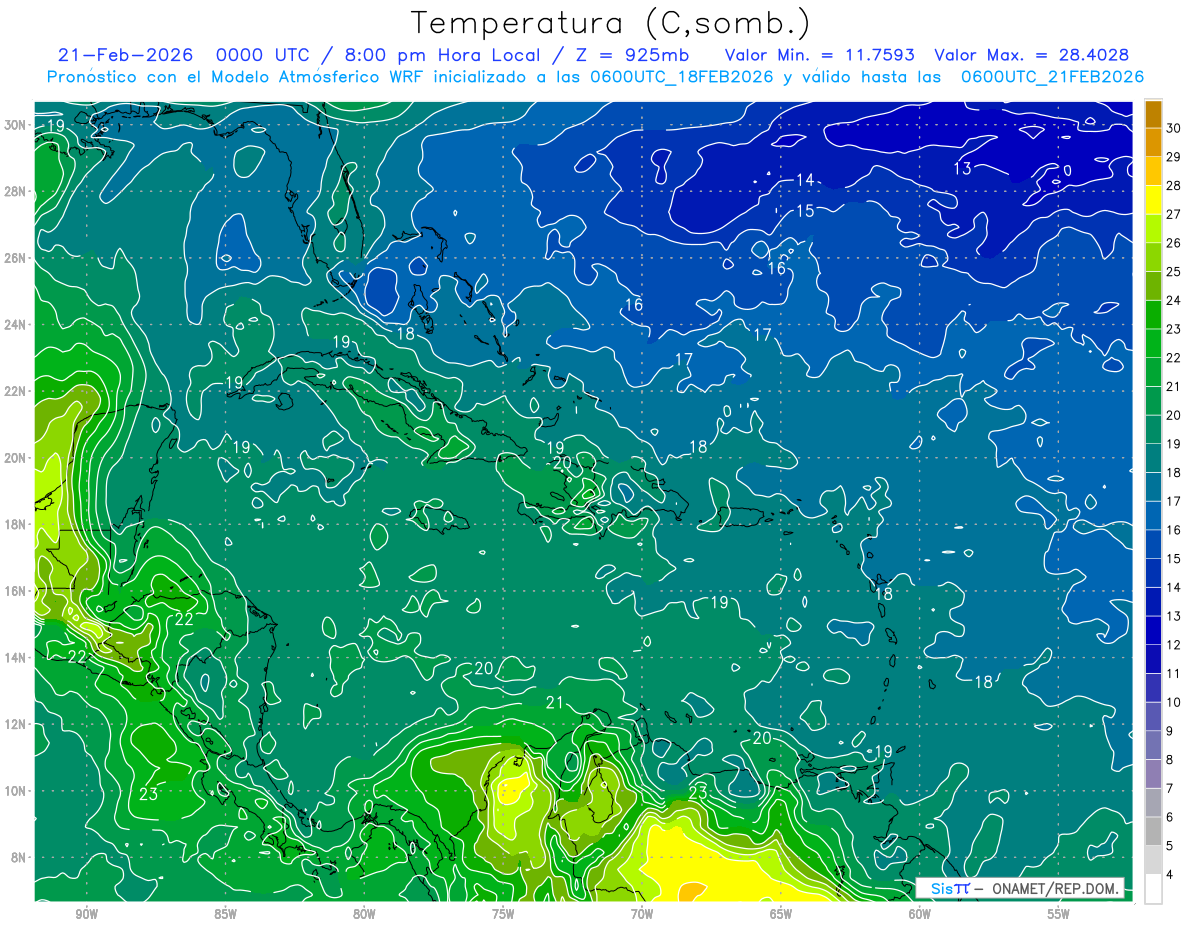The width and height of the screenshot is (1200, 927).
Task: Click the colorbar tick label '24'
Action: click(x=1174, y=300)
